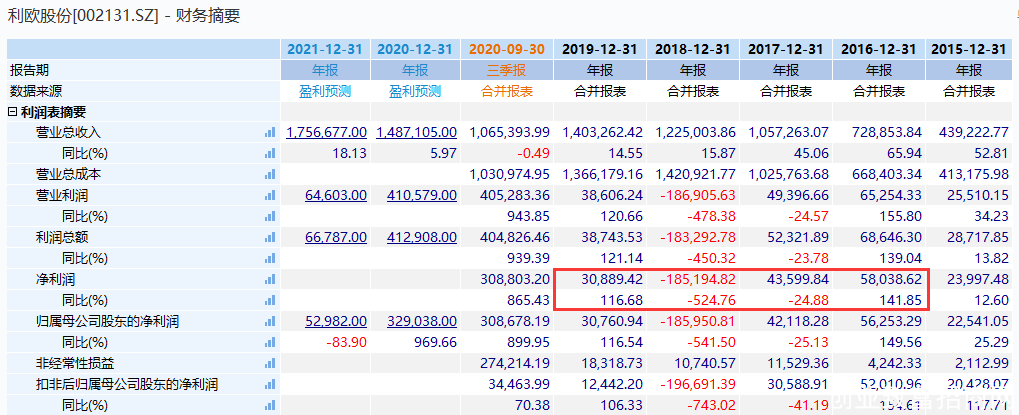Screen dimensions: 1019x415
Task: Click 2016 net profit value 58,038.62
Action: [x=890, y=280]
